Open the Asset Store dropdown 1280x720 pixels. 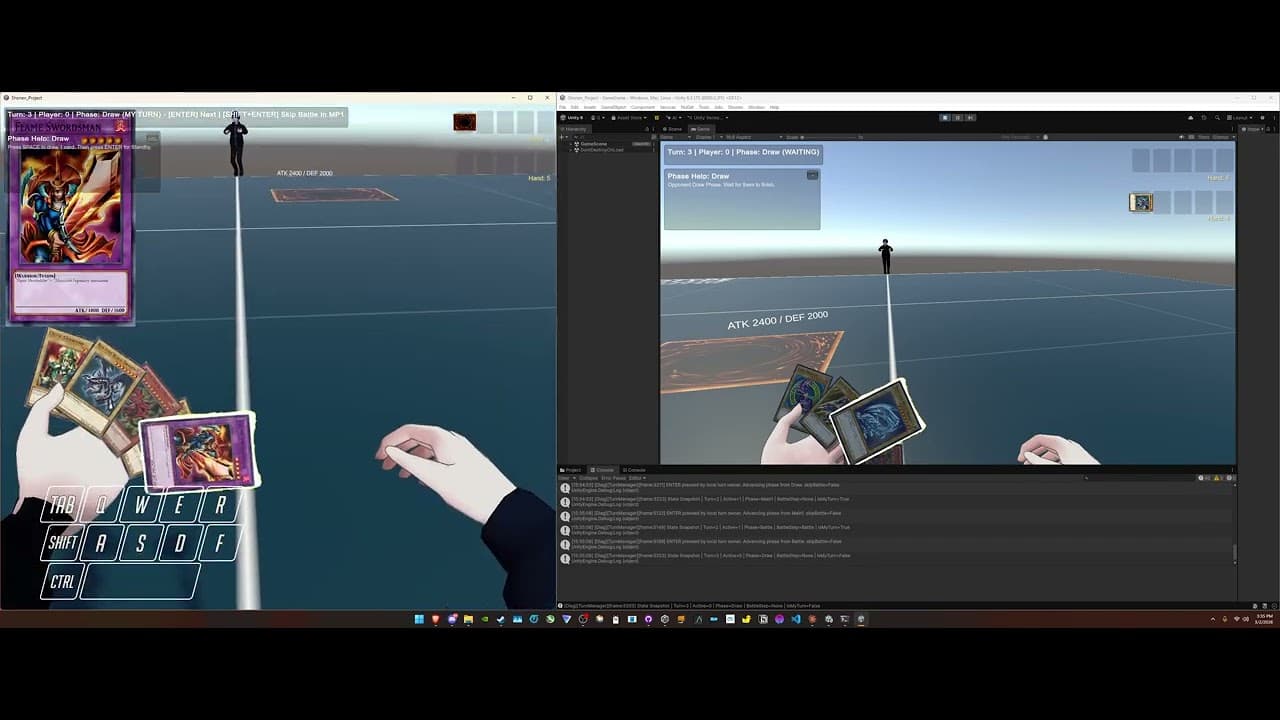pyautogui.click(x=631, y=117)
